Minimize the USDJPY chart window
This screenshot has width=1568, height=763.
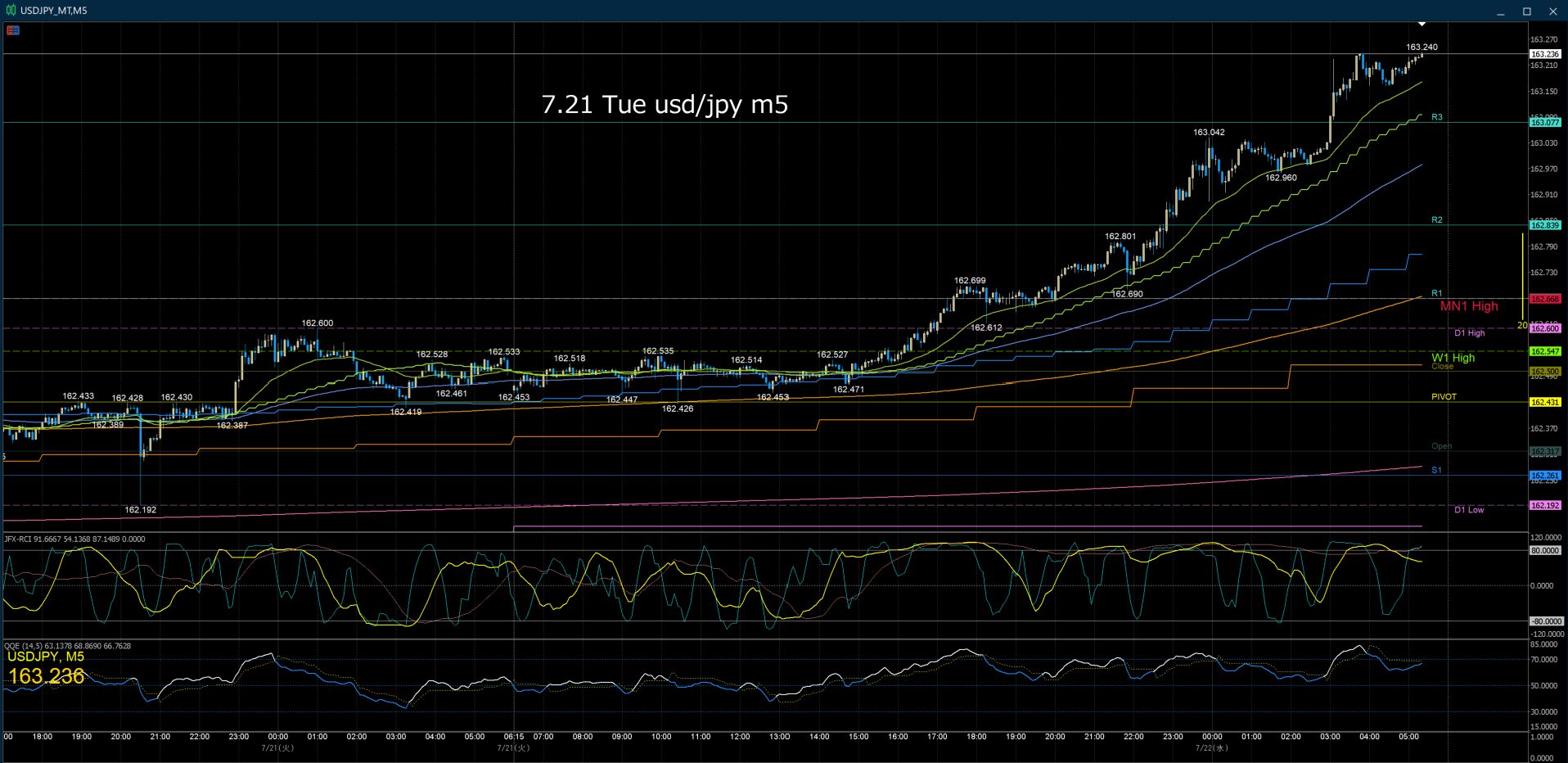[x=1501, y=11]
